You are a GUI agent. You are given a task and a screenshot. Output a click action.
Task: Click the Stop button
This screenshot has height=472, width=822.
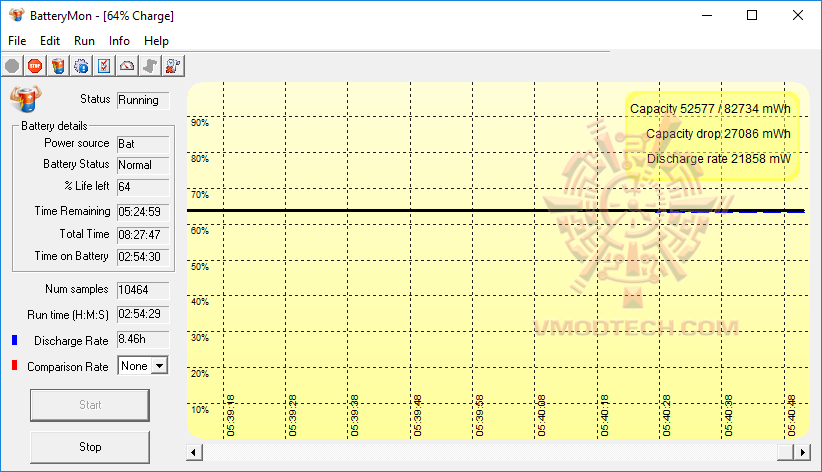[90, 447]
